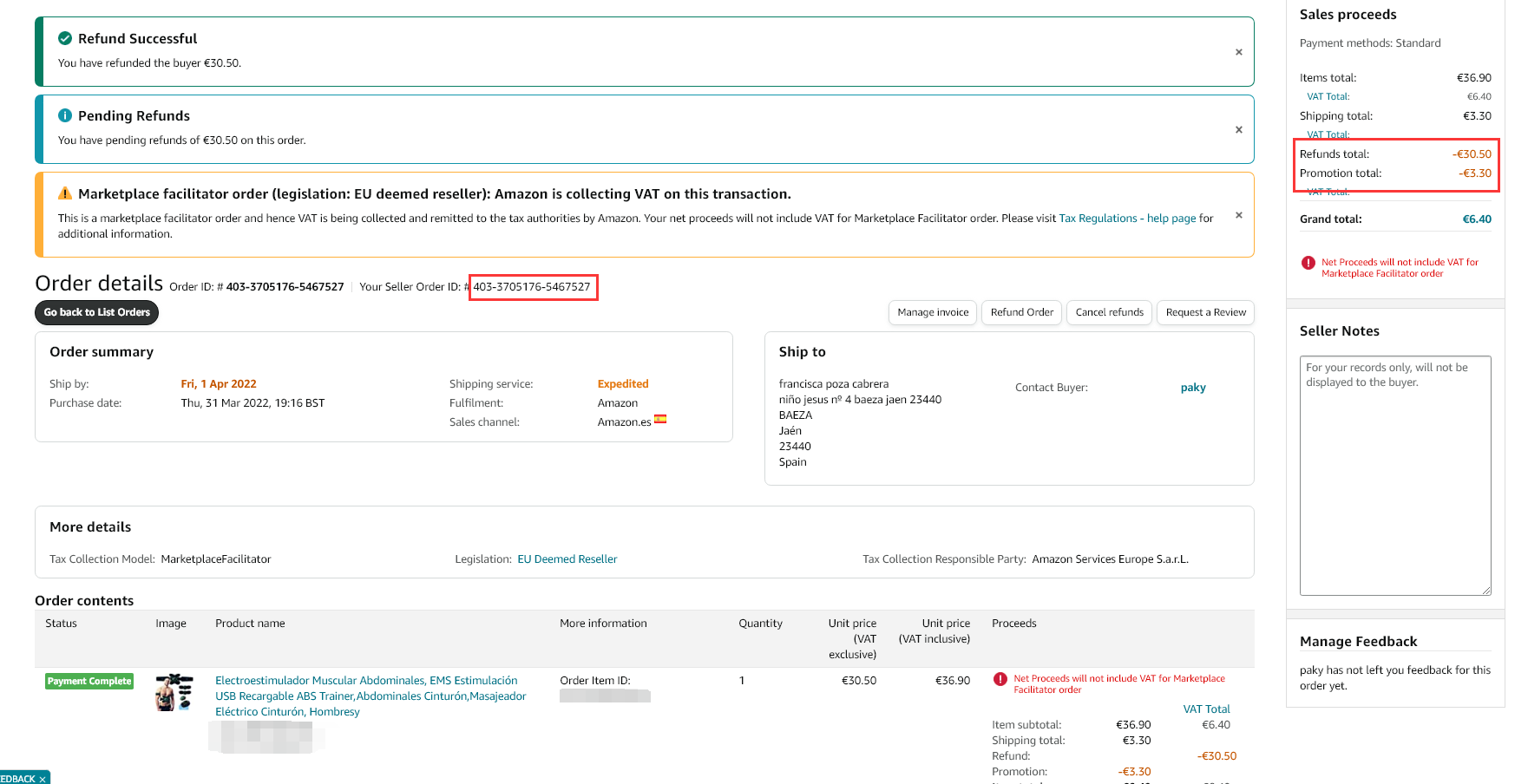This screenshot has width=1528, height=784.
Task: Click the Spain flag icon beside Amazon.es
Action: pyautogui.click(x=660, y=419)
